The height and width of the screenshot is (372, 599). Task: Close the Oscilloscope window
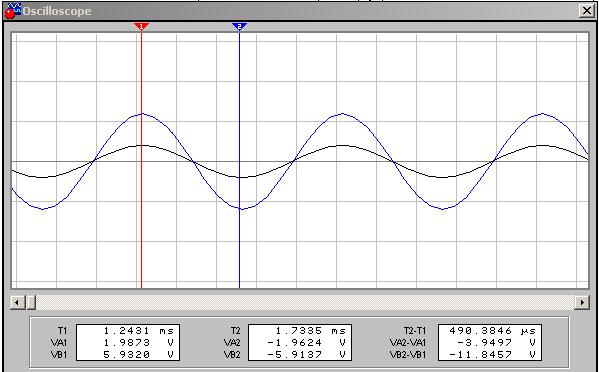[587, 11]
